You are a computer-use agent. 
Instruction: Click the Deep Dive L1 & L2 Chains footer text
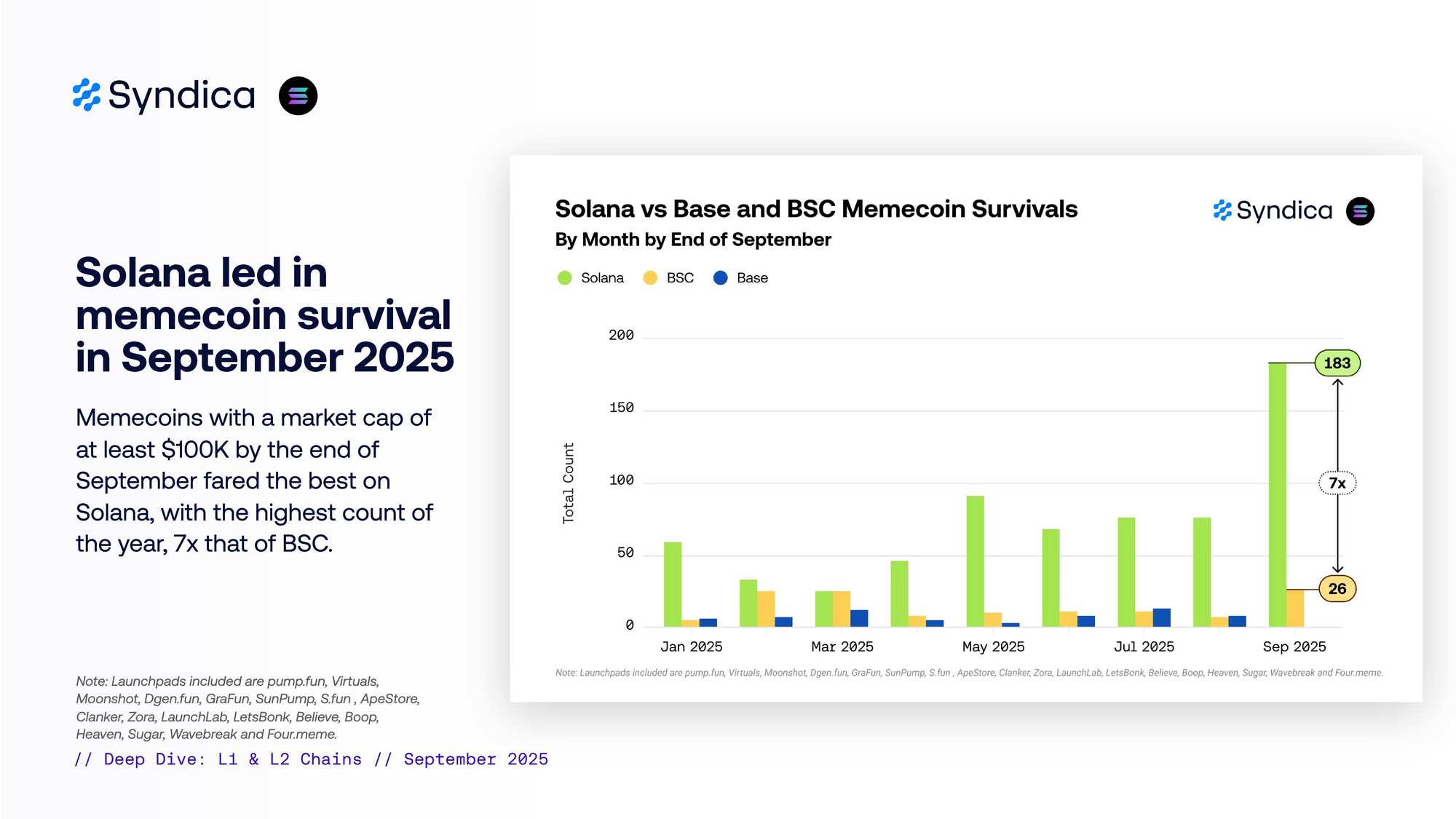pyautogui.click(x=312, y=759)
